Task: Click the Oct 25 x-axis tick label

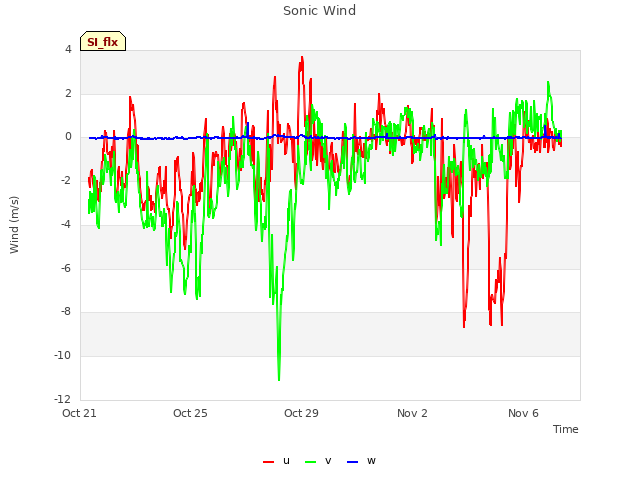Action: (190, 413)
